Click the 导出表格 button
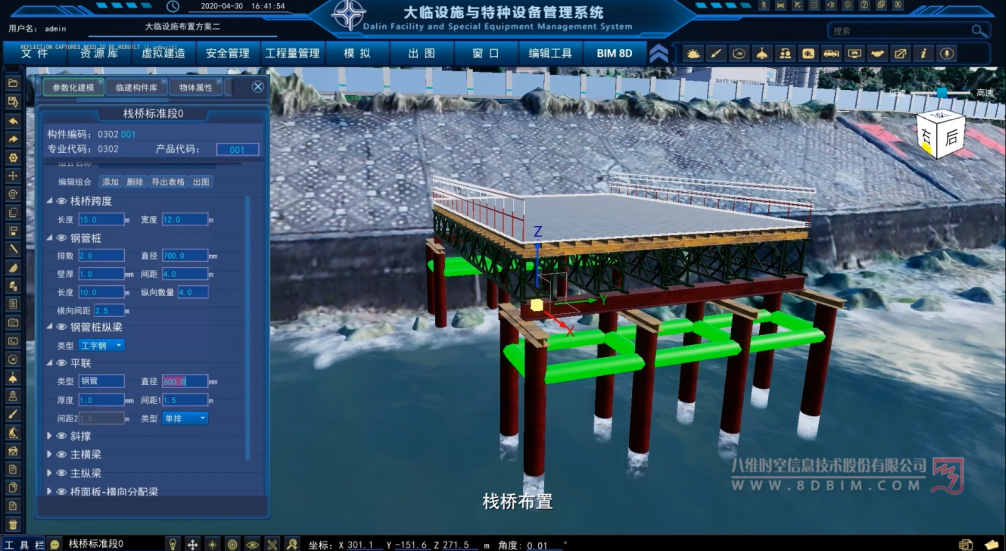Viewport: 1006px width, 551px height. coord(168,182)
